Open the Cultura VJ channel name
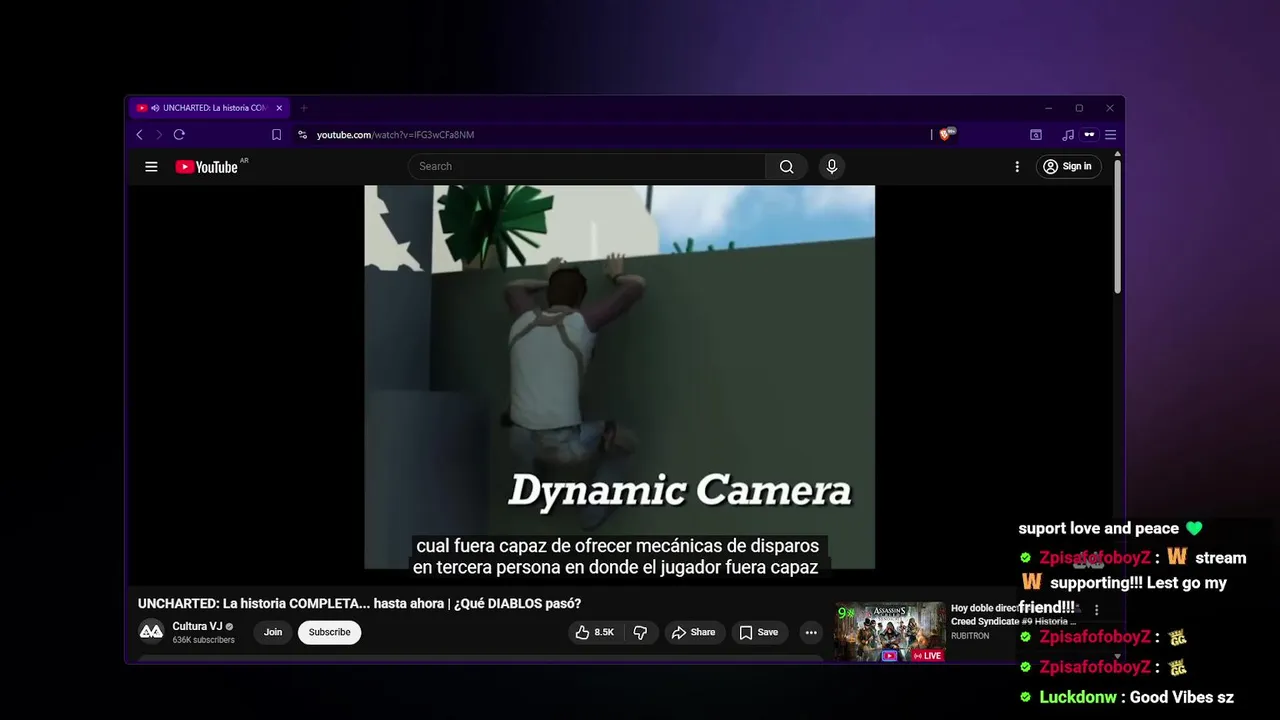Viewport: 1280px width, 720px height. click(197, 626)
